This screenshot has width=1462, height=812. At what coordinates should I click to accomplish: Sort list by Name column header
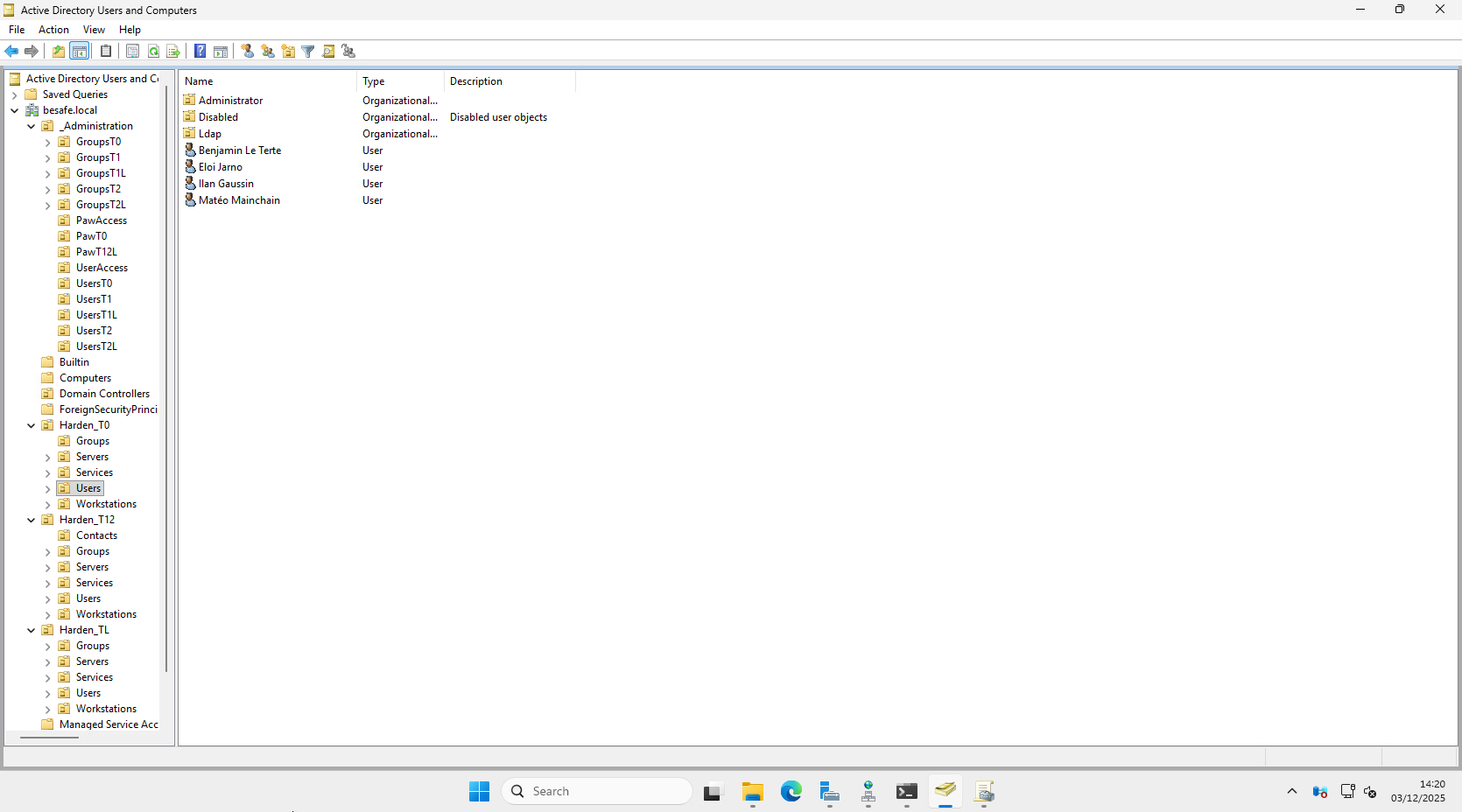coord(268,81)
